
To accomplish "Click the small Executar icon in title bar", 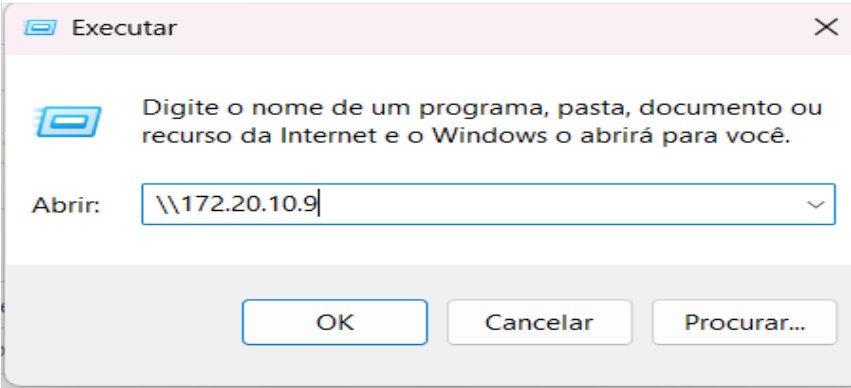I will coord(40,27).
